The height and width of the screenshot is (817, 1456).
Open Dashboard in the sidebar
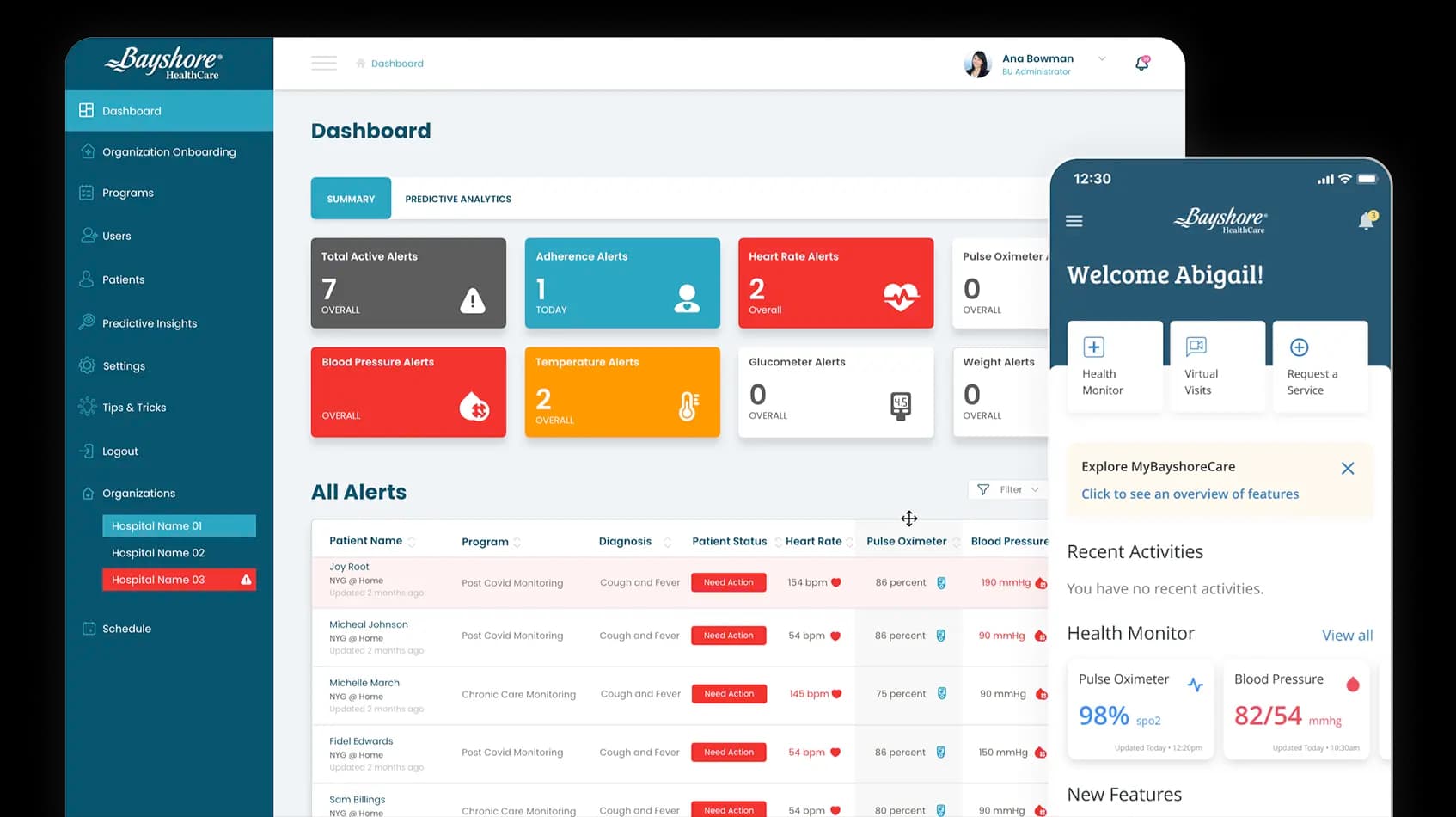pos(169,111)
